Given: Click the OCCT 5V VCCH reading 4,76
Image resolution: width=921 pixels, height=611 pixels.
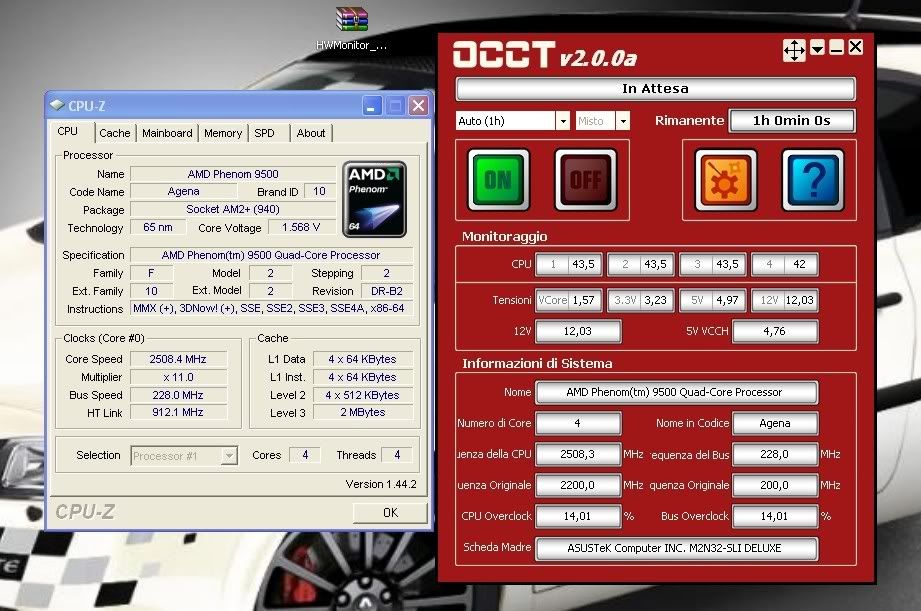Looking at the screenshot, I should 775,331.
